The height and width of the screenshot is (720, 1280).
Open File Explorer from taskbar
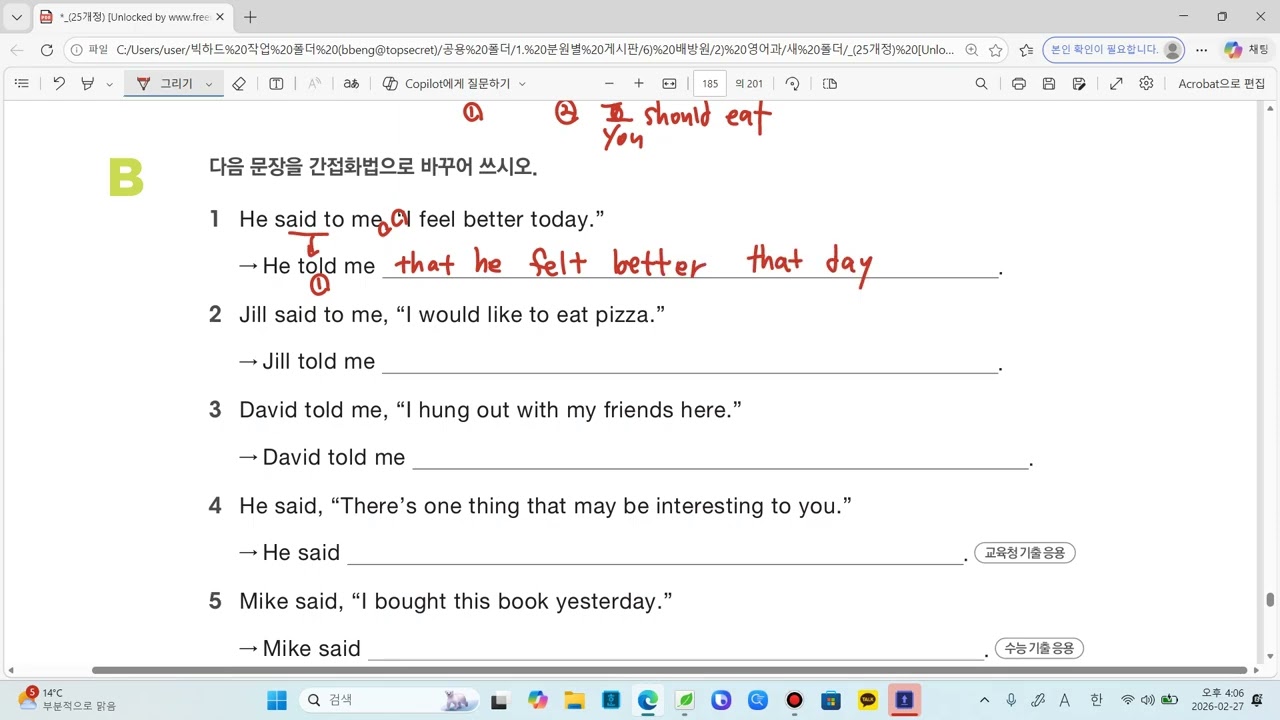pyautogui.click(x=574, y=700)
